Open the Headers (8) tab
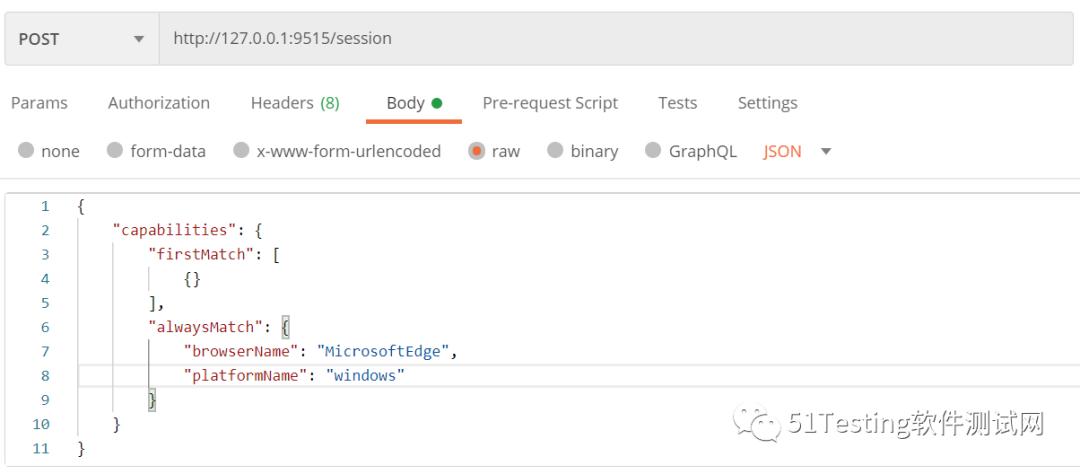Image resolution: width=1080 pixels, height=474 pixels. [x=295, y=103]
